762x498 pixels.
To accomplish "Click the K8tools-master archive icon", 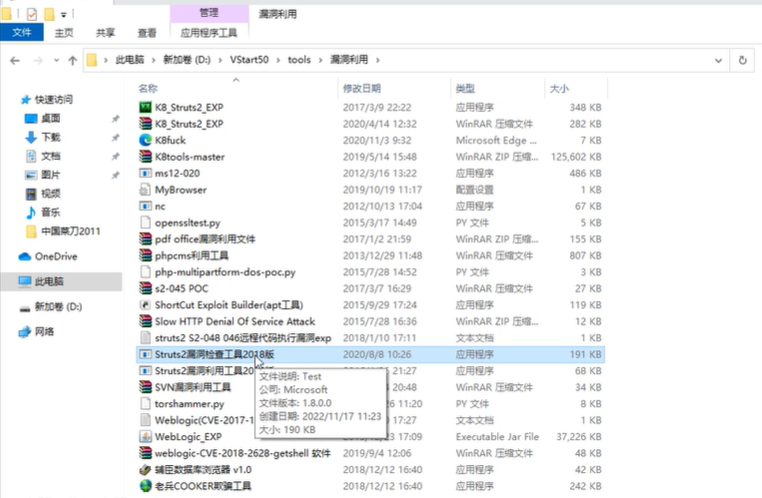I will 145,157.
